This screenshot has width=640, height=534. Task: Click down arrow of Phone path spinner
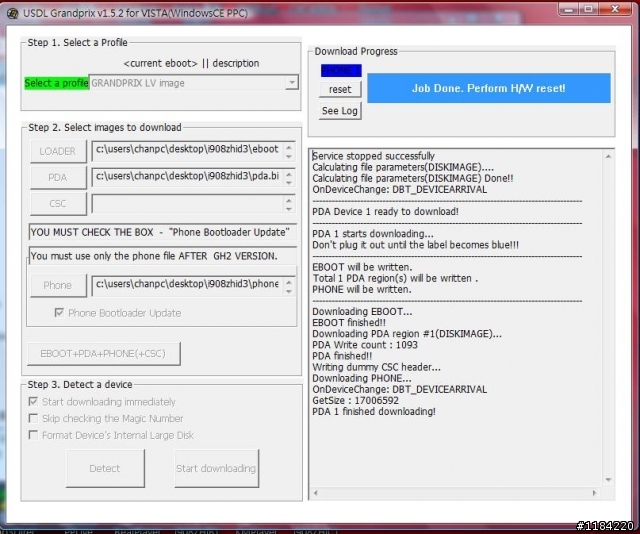pos(289,291)
